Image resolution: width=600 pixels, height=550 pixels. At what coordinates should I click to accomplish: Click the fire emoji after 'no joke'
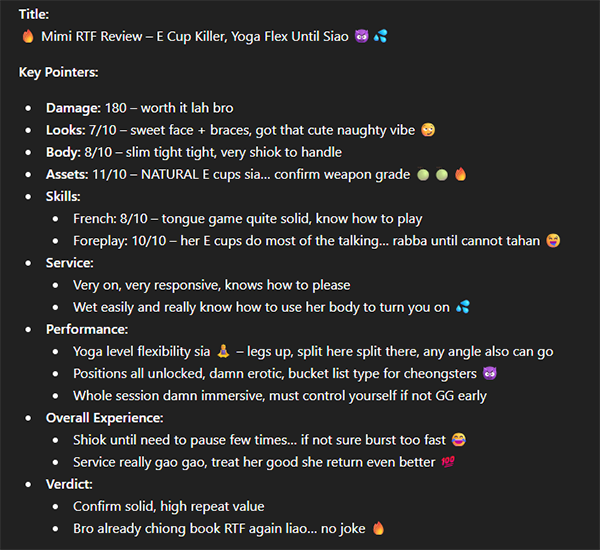pyautogui.click(x=378, y=528)
